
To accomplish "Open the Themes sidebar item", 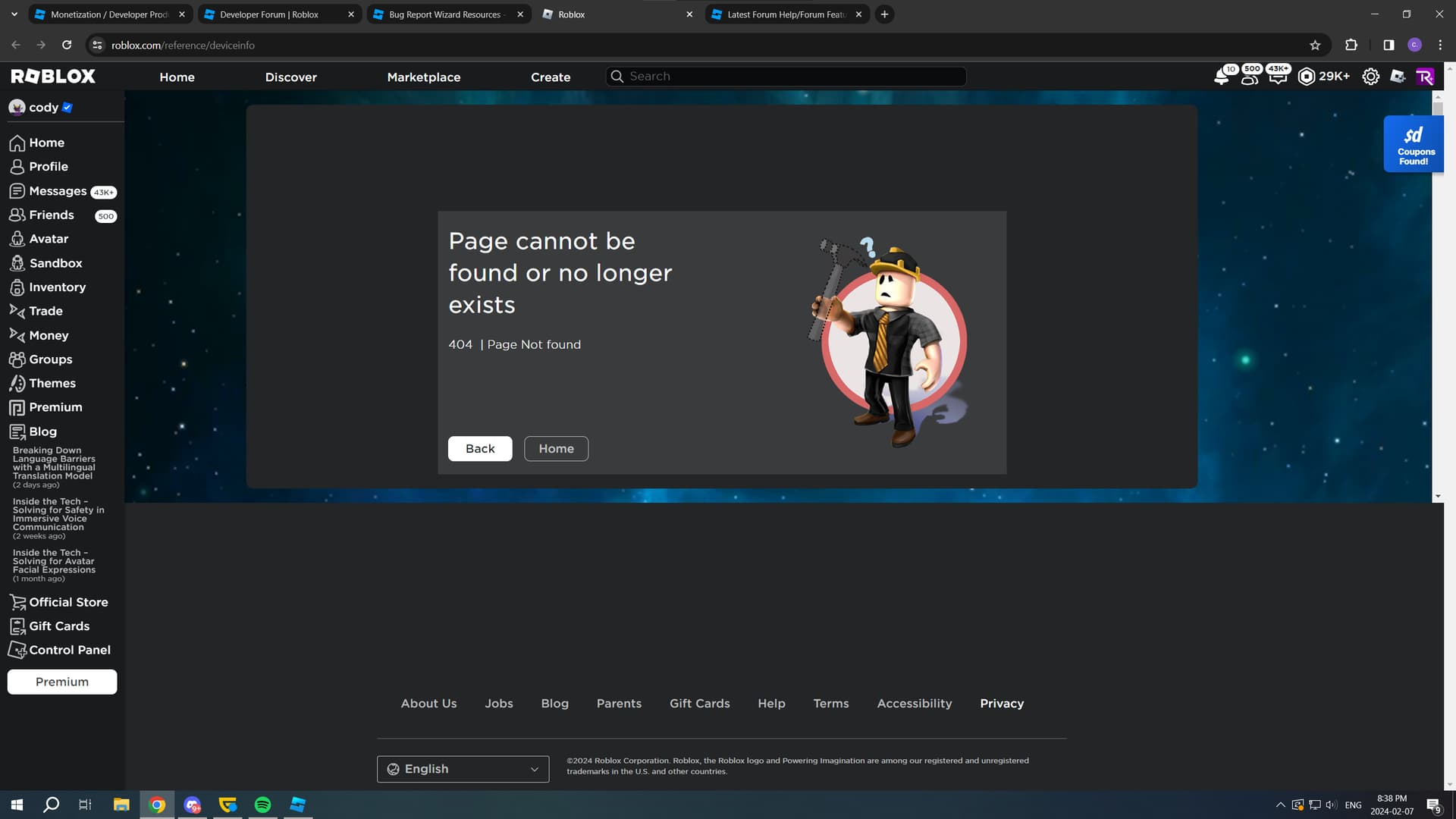I will click(x=52, y=383).
